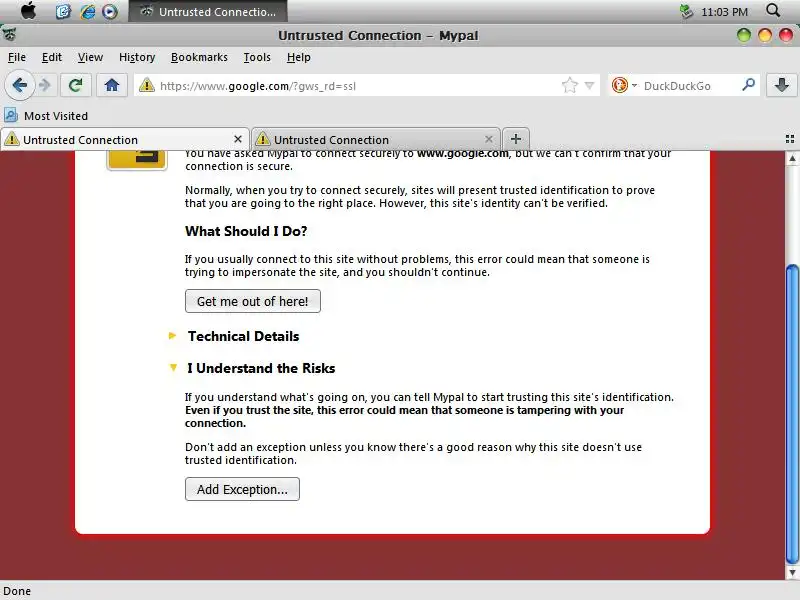Image resolution: width=800 pixels, height=600 pixels.
Task: Click the orange window button
Action: point(765,35)
